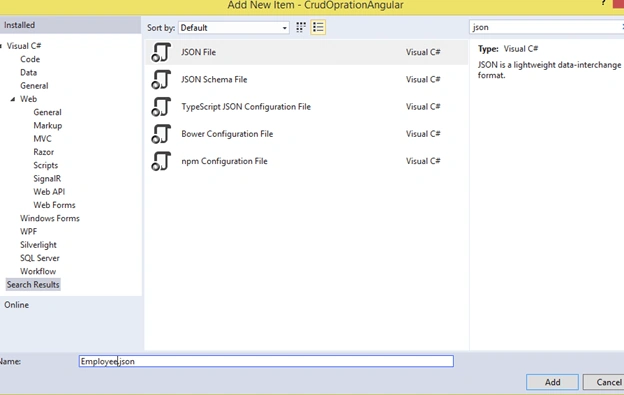Click the npm Configuration File icon
This screenshot has height=395, width=624.
click(x=161, y=161)
